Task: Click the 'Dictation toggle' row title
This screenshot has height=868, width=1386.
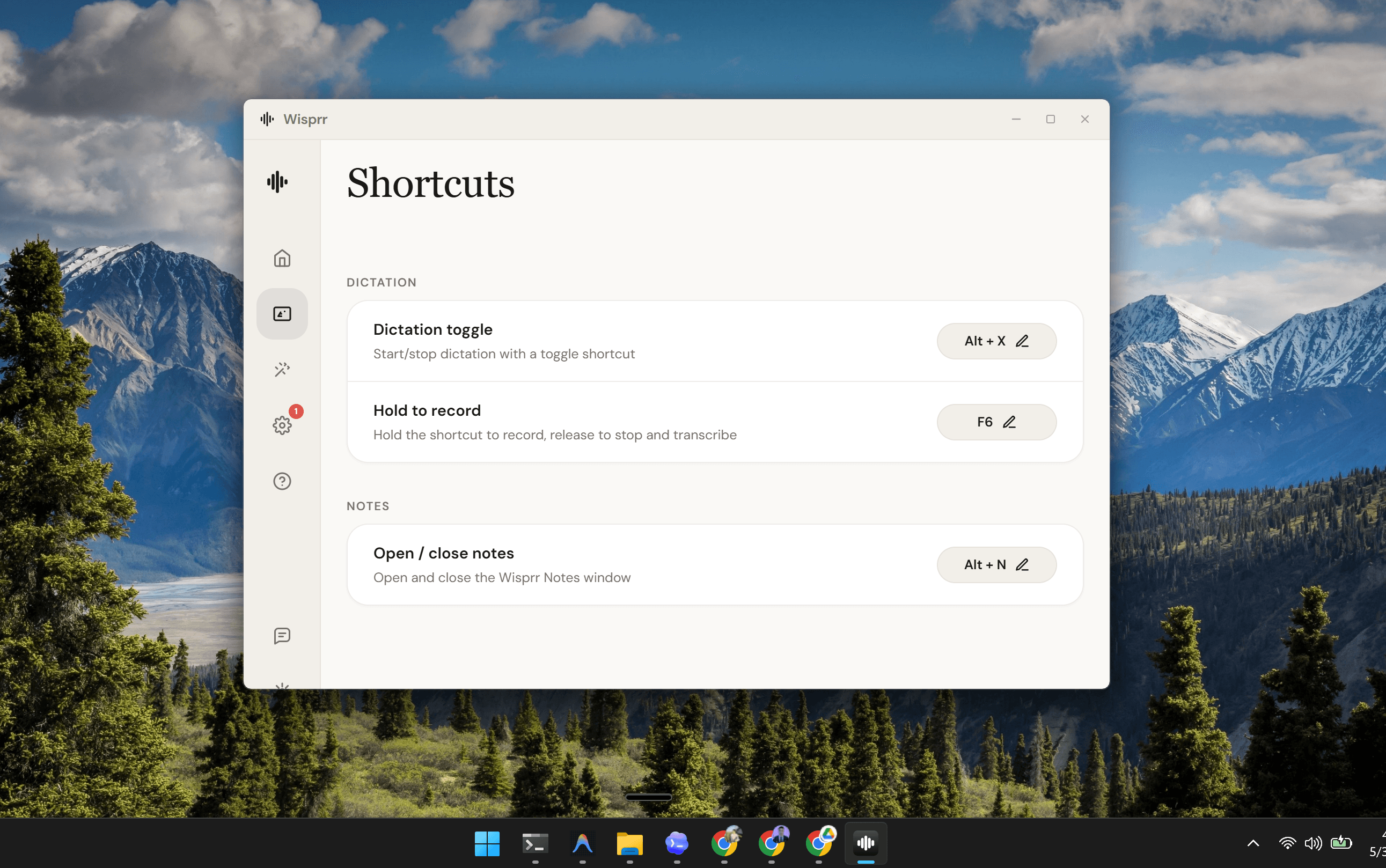Action: click(433, 329)
